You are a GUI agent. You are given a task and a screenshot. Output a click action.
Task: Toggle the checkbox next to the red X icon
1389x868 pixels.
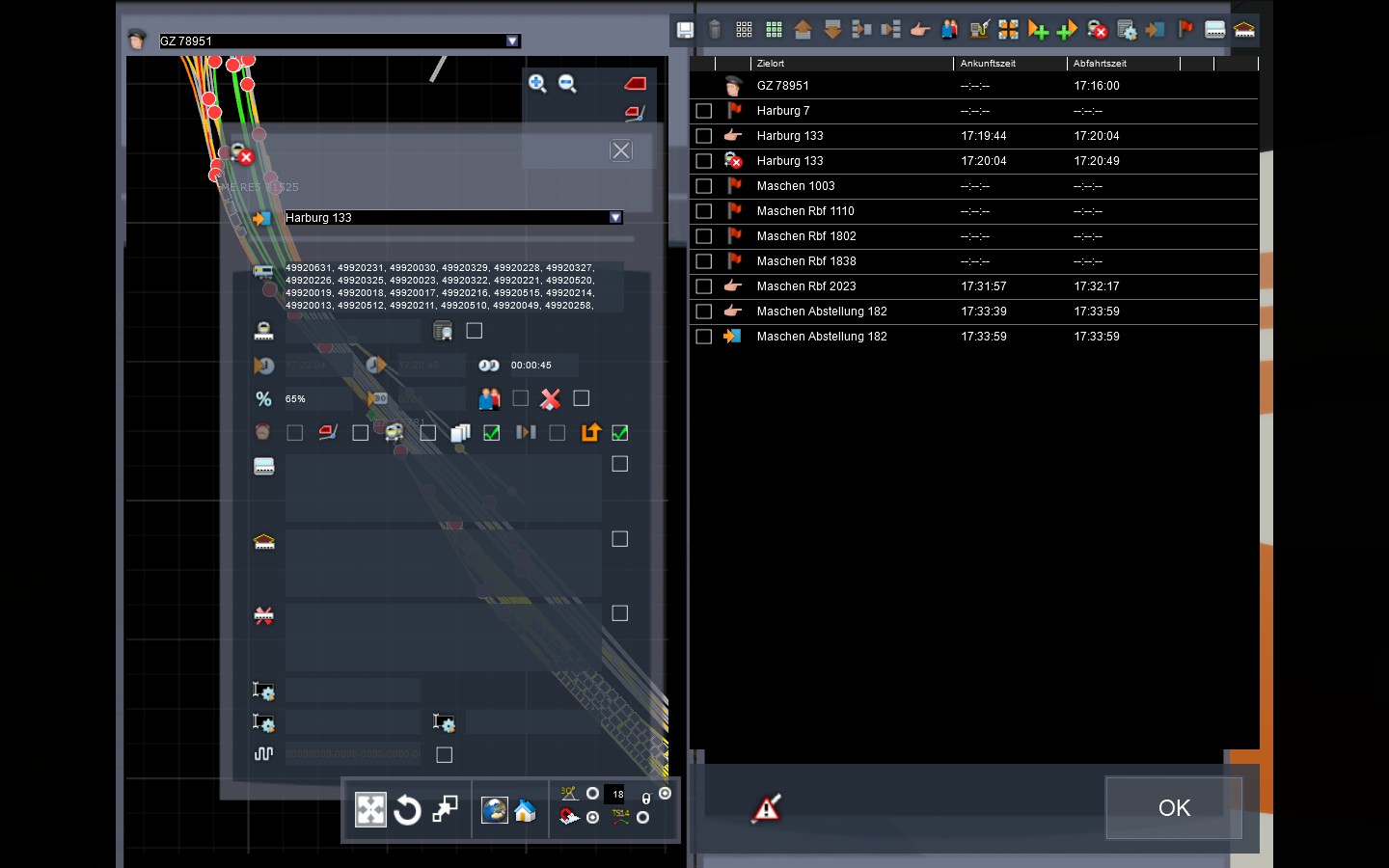pyautogui.click(x=581, y=398)
